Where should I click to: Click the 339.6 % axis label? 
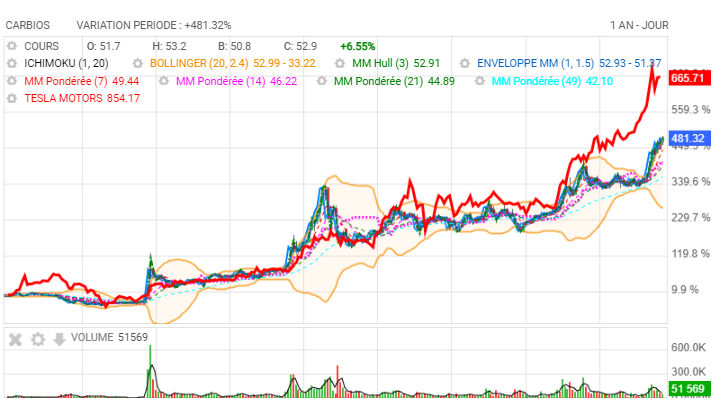point(690,182)
